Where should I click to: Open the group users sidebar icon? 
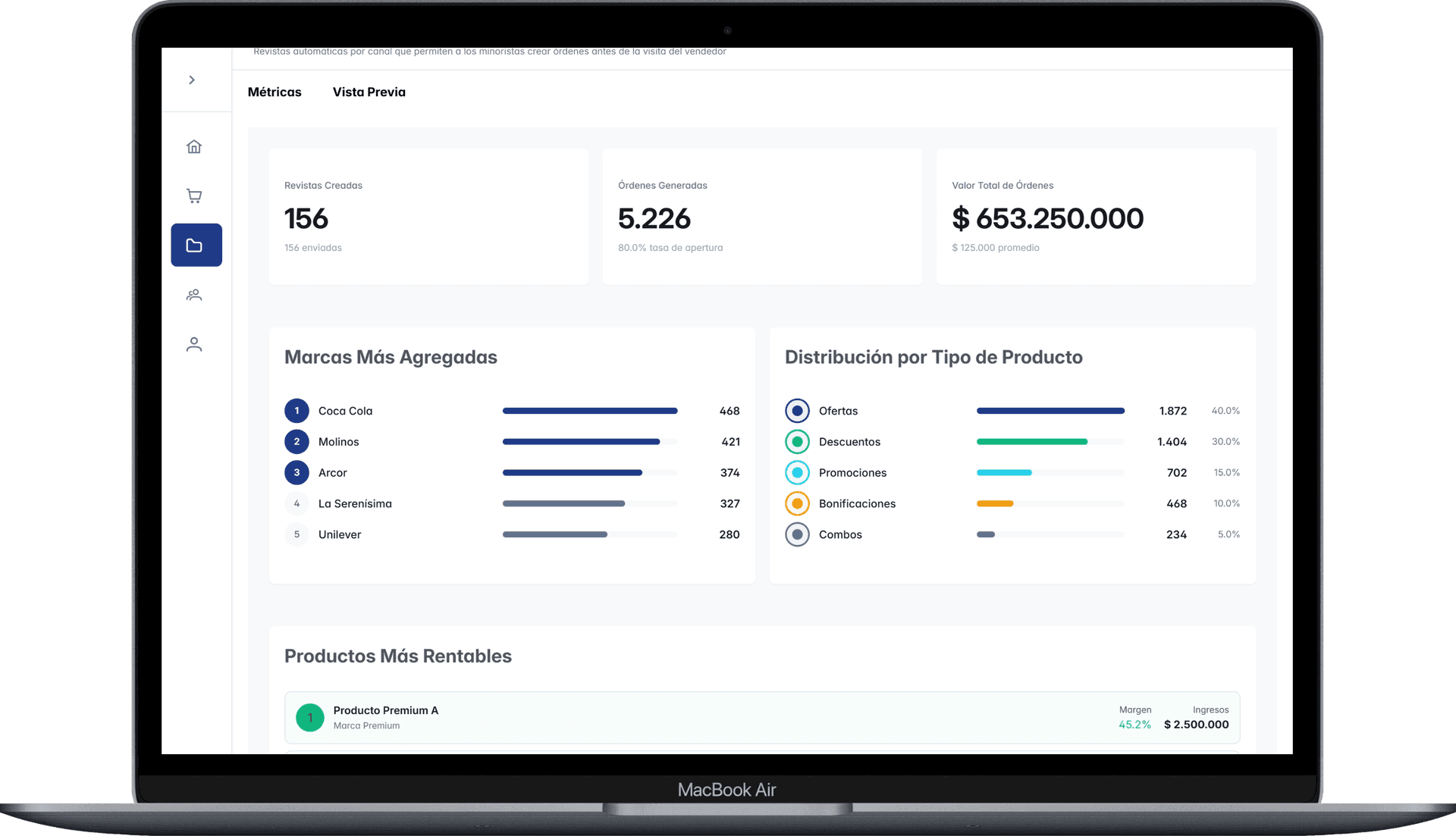coord(194,295)
